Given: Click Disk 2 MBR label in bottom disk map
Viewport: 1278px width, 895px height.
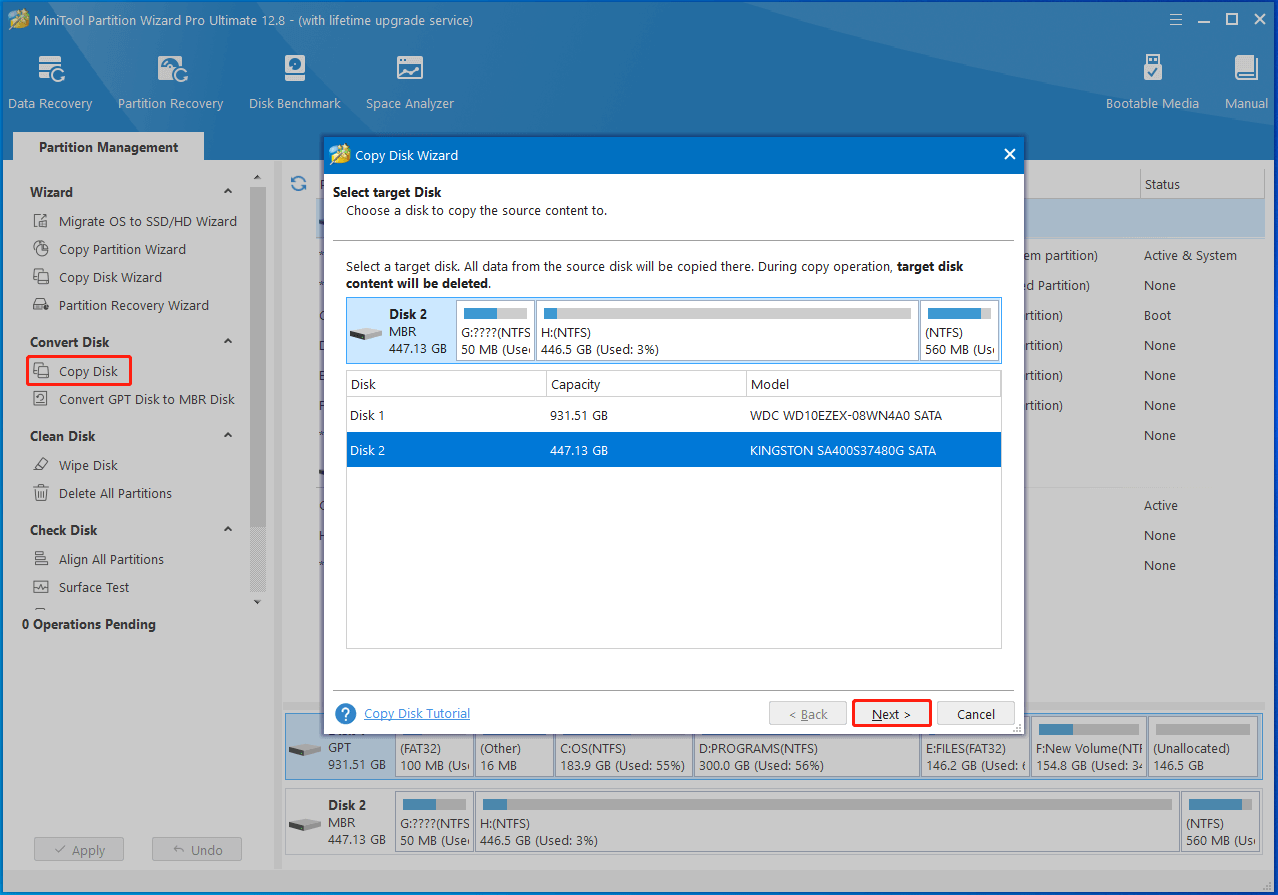Looking at the screenshot, I should (x=339, y=822).
